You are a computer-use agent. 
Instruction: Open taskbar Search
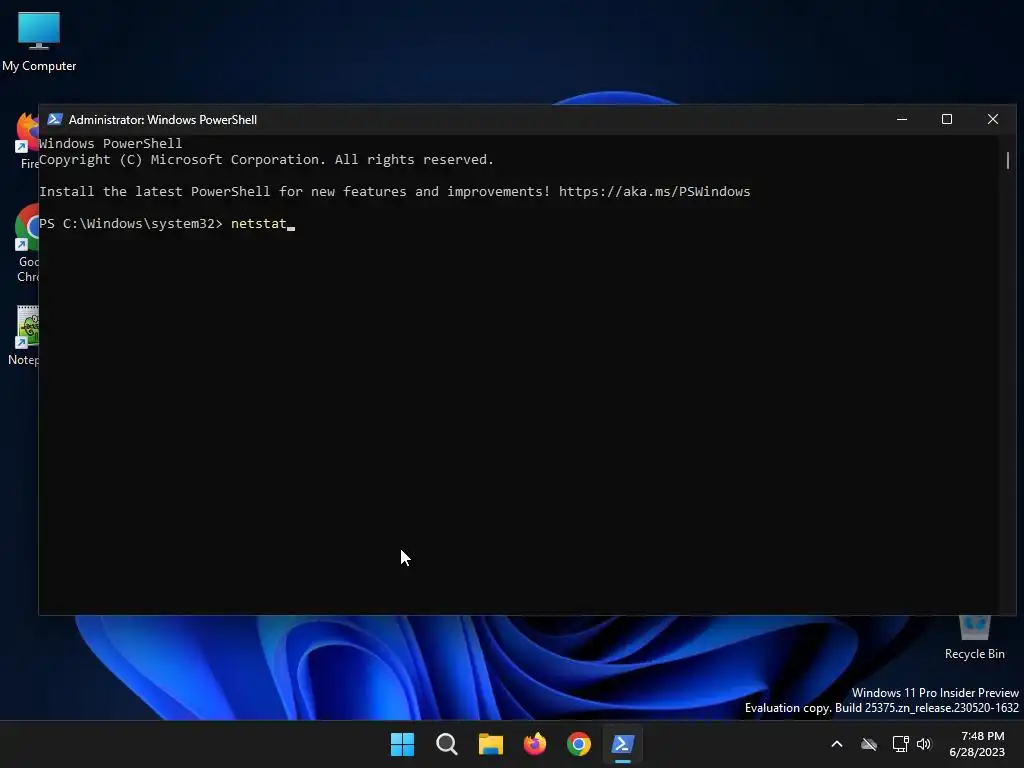tap(447, 744)
